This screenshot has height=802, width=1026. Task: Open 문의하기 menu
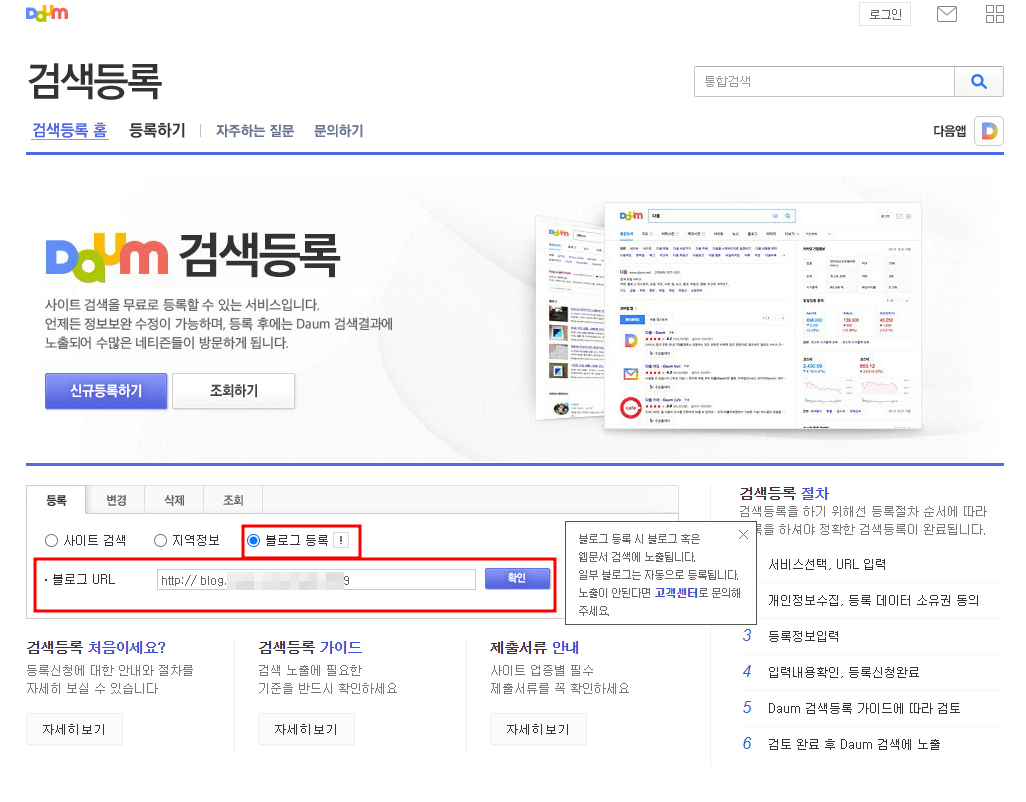[338, 131]
